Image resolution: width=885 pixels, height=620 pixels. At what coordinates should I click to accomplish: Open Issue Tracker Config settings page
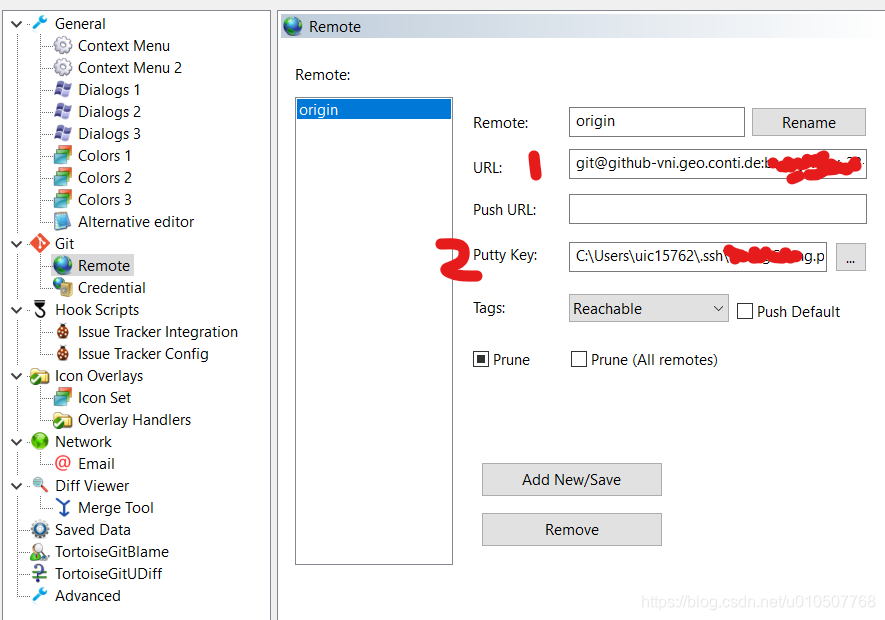click(143, 354)
